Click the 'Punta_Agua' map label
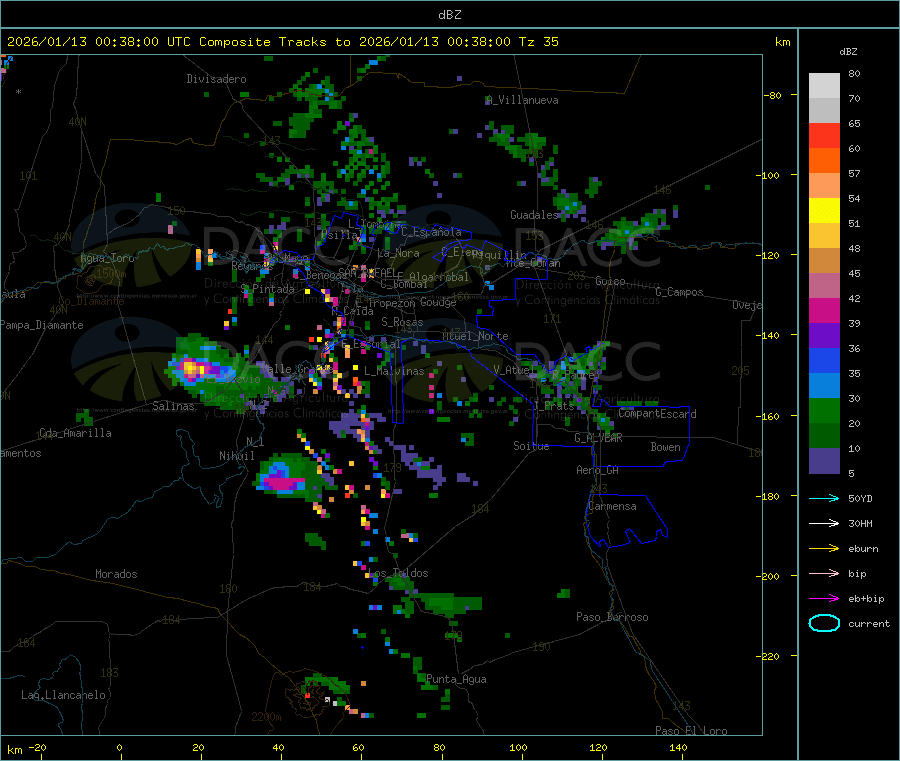This screenshot has height=761, width=900. pyautogui.click(x=456, y=679)
